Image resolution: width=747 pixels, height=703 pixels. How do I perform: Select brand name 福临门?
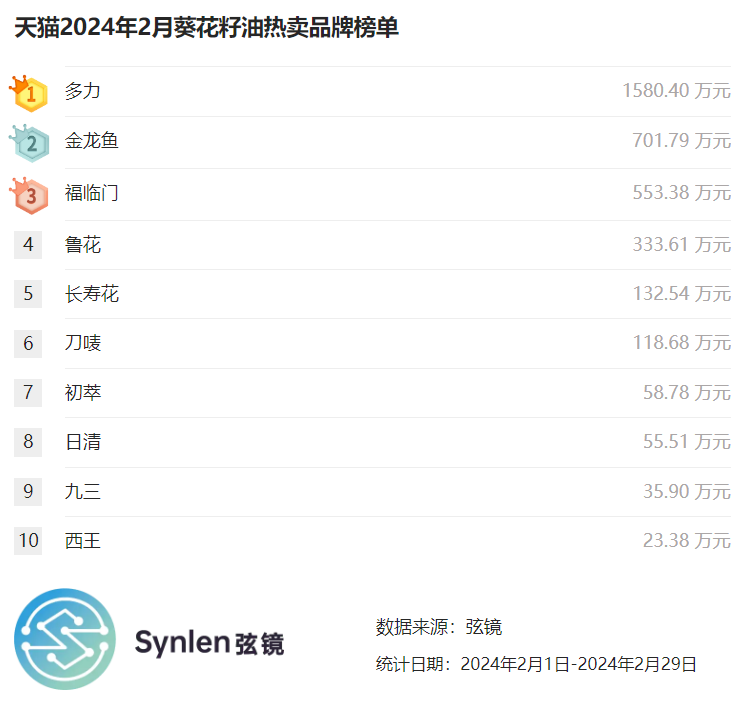(x=91, y=193)
